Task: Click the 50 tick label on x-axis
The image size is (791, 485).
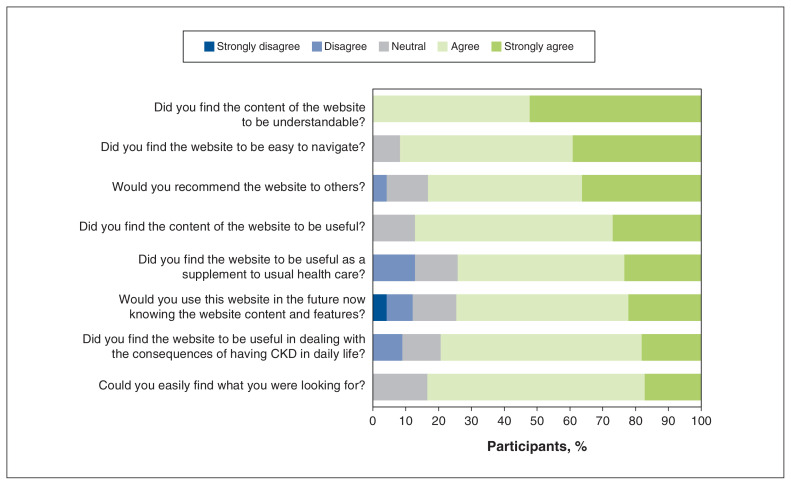Action: [537, 421]
